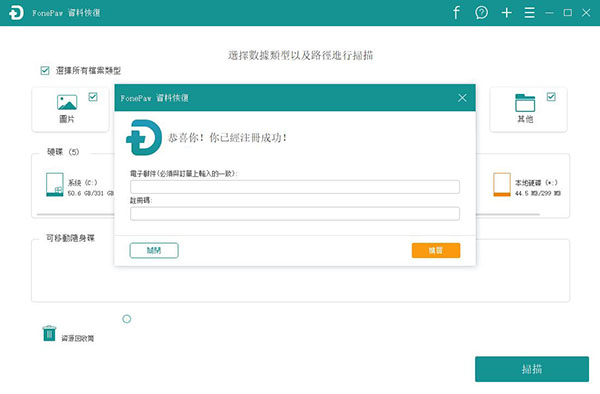The image size is (600, 394).
Task: Select the 其他 folder type icon
Action: [x=525, y=103]
